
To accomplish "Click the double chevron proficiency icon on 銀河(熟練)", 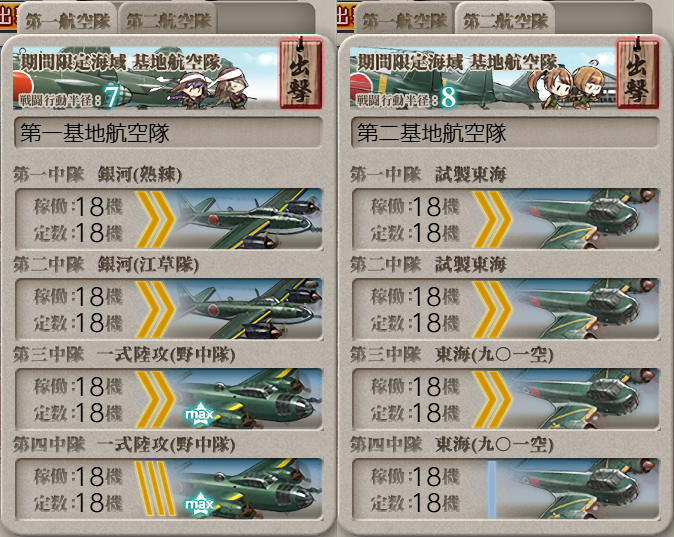I will [x=155, y=219].
